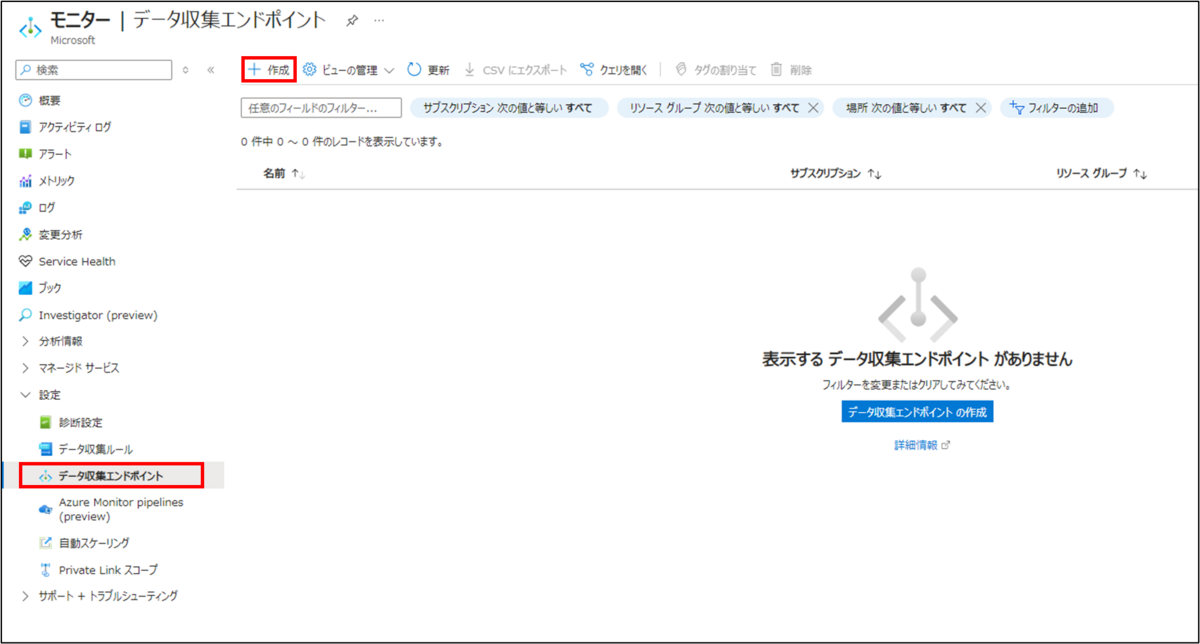The image size is (1200, 644).
Task: Click the ログ icon in sidebar
Action: pyautogui.click(x=26, y=208)
